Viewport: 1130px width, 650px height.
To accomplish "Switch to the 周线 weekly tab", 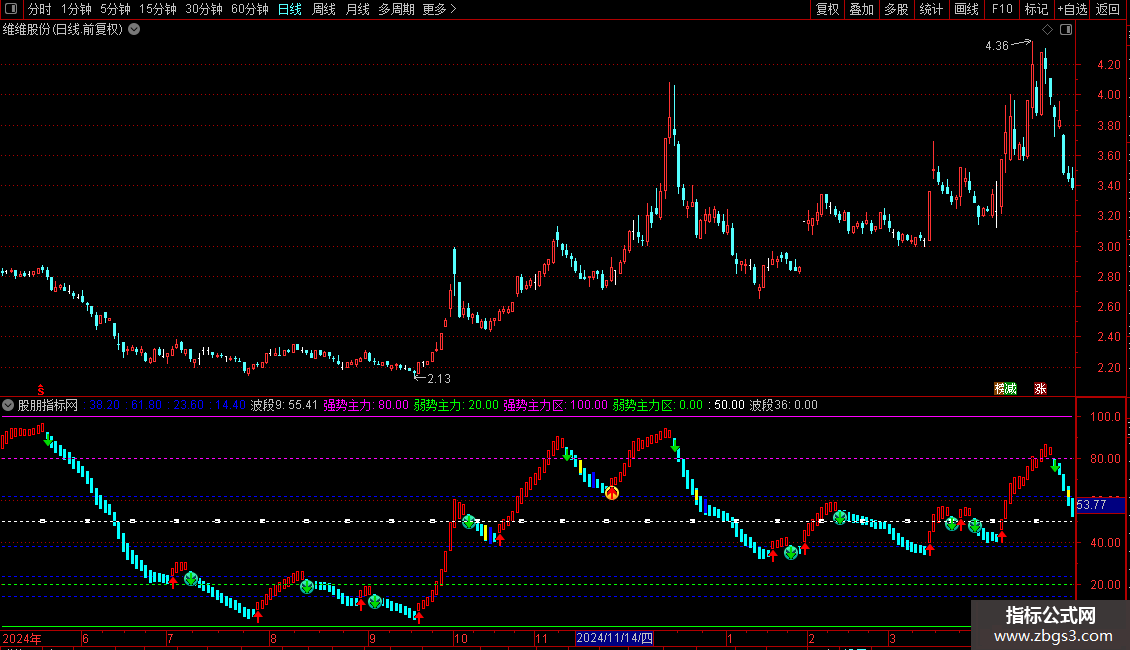I will point(324,9).
